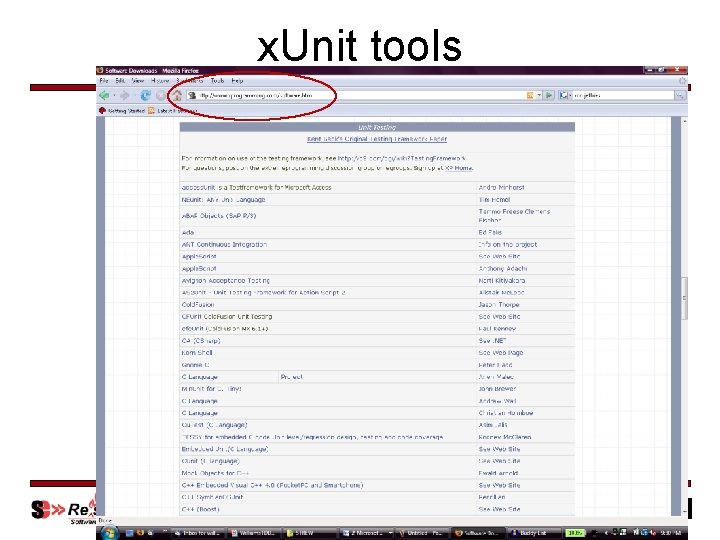720x540 pixels.
Task: Open the ANT Continuous Integration link
Action: [x=224, y=244]
